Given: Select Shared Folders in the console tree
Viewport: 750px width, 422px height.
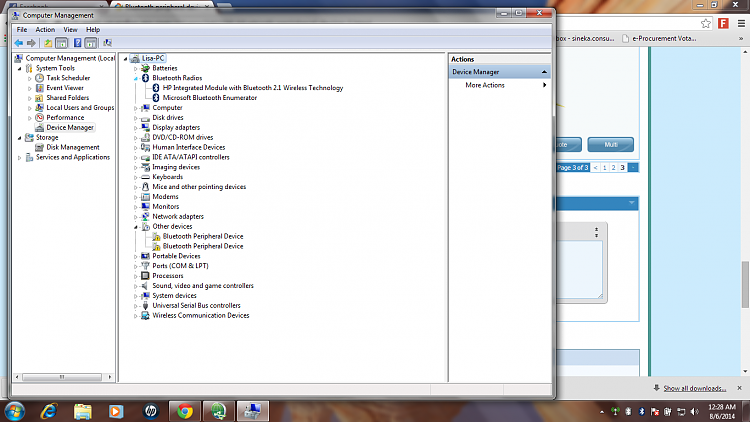Looking at the screenshot, I should (67, 98).
